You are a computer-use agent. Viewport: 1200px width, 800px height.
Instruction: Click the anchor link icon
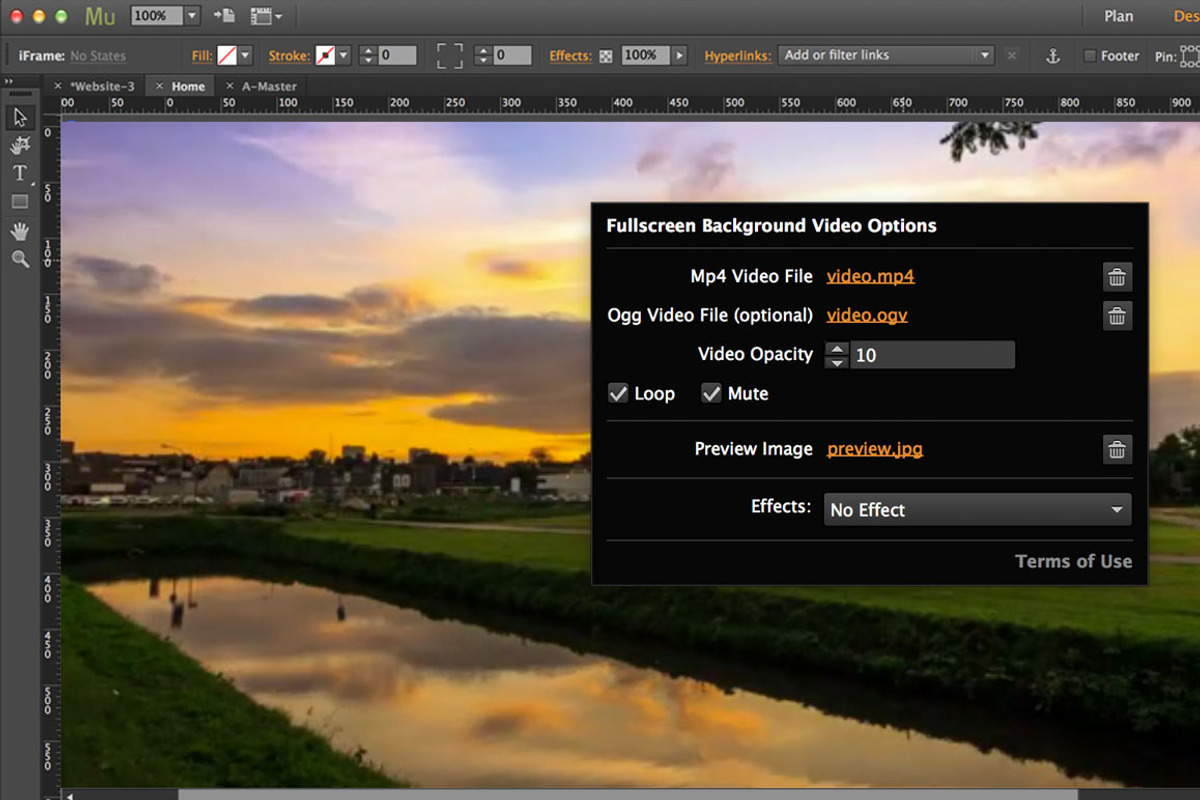(1052, 56)
